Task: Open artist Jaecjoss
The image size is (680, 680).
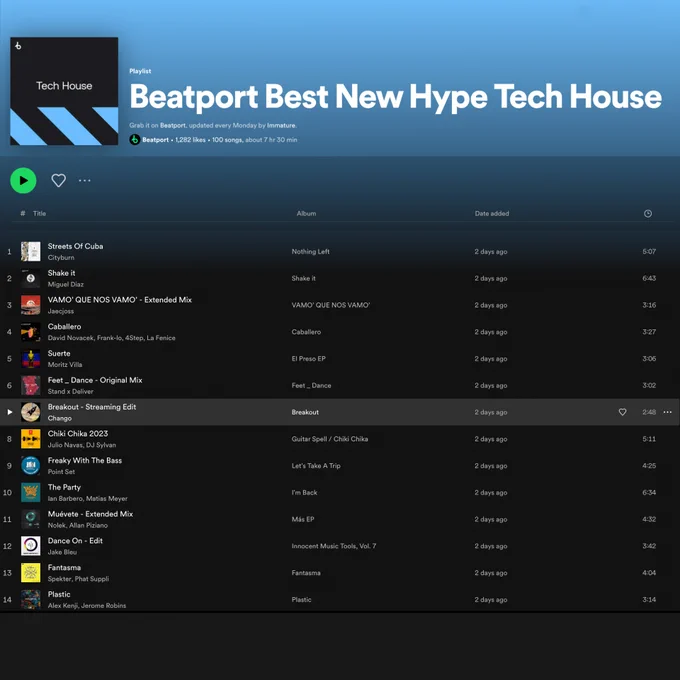Action: pyautogui.click(x=61, y=311)
